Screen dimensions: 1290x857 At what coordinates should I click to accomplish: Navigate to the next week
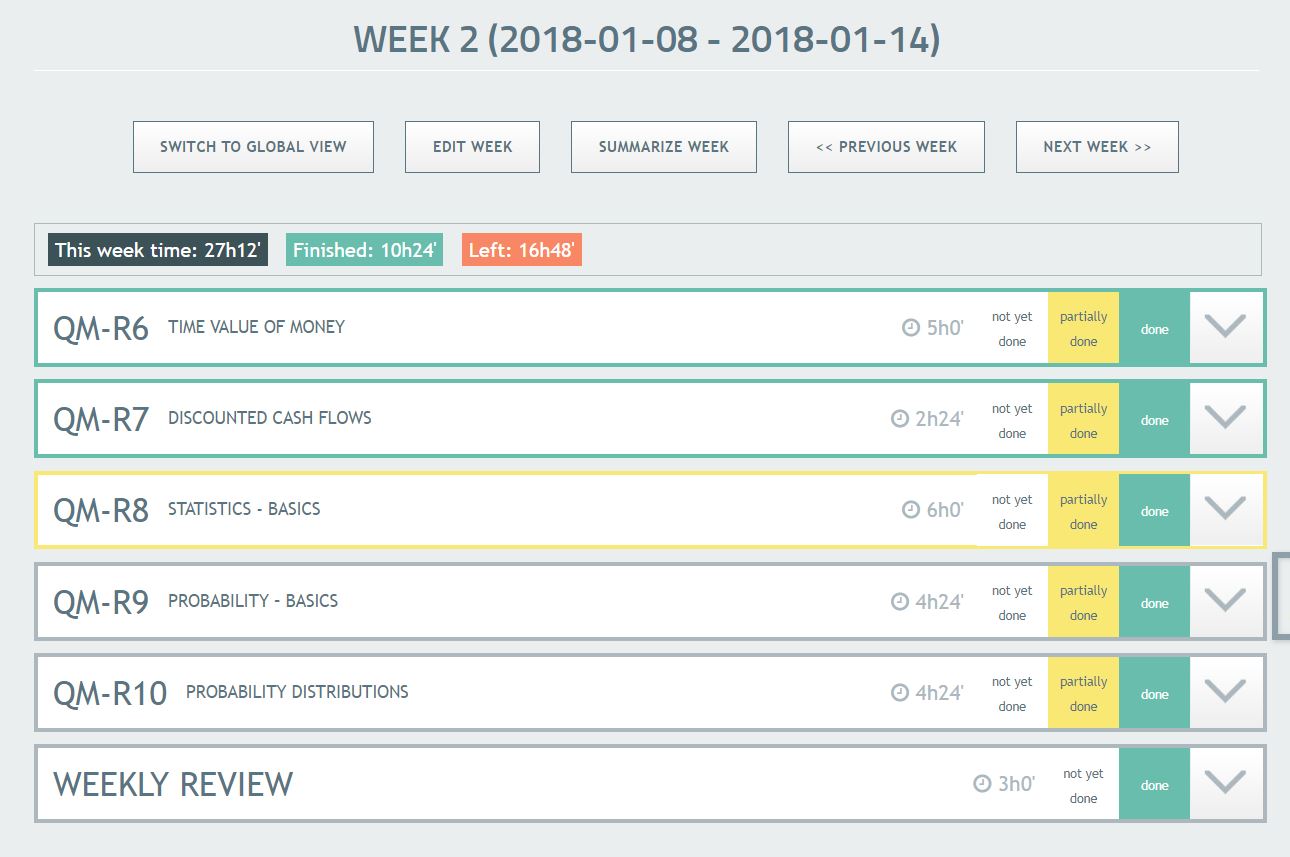coord(1097,147)
